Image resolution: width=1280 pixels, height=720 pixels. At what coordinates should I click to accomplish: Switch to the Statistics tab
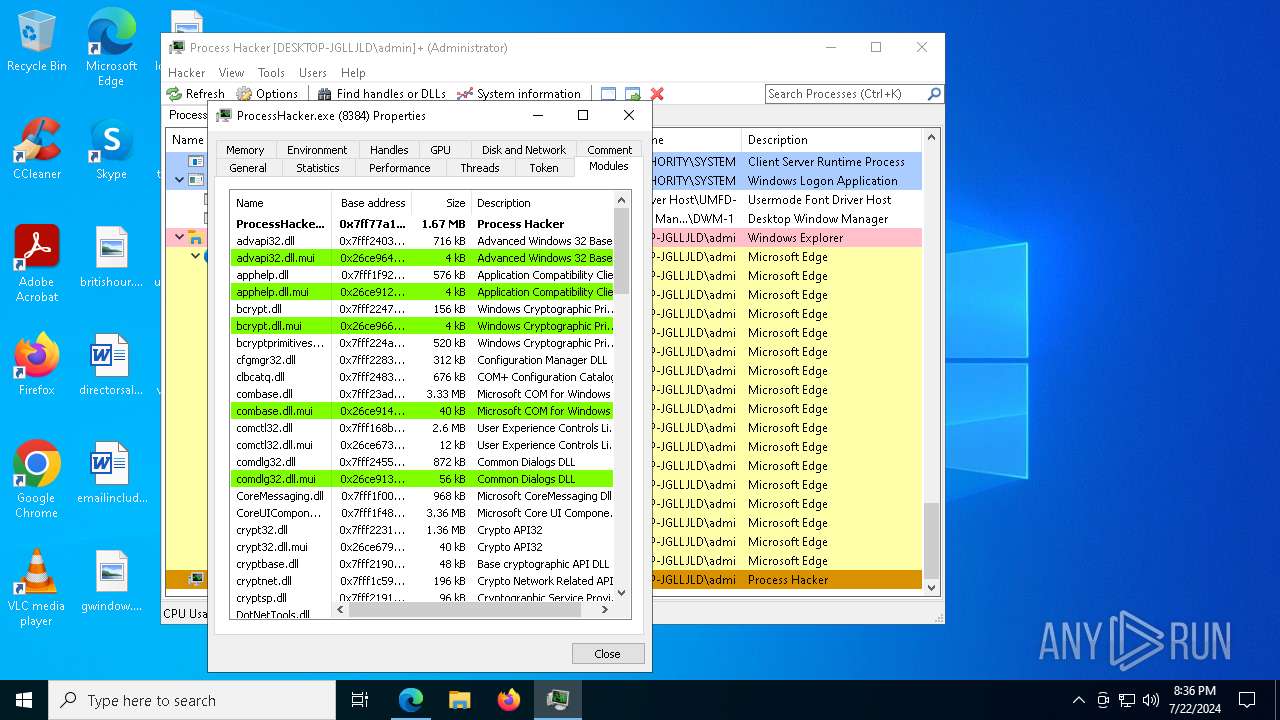[x=318, y=168]
